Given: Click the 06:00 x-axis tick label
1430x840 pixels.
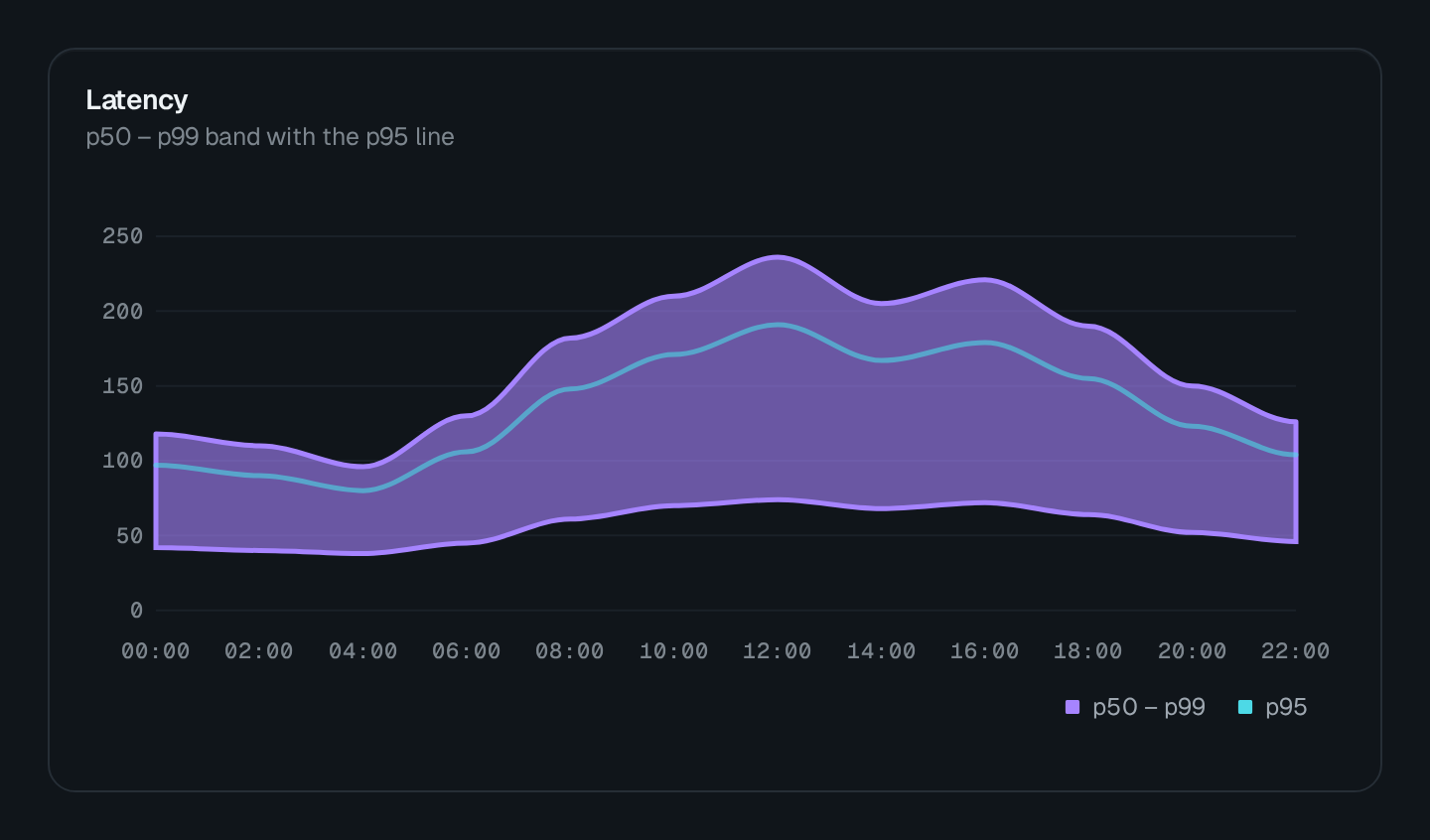Looking at the screenshot, I should click(467, 651).
